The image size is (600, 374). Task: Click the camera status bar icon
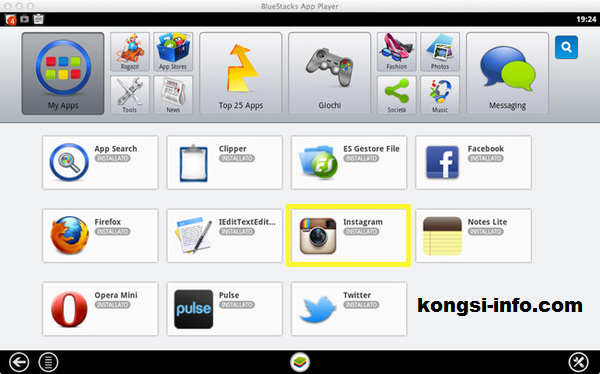click(24, 18)
